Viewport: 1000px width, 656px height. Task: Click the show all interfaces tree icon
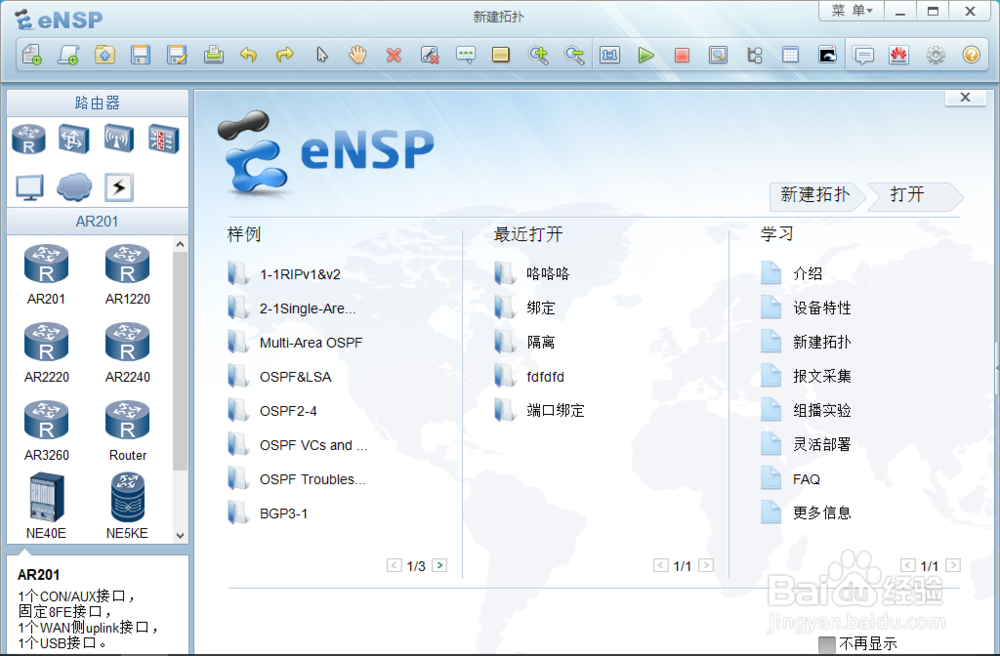tap(754, 55)
